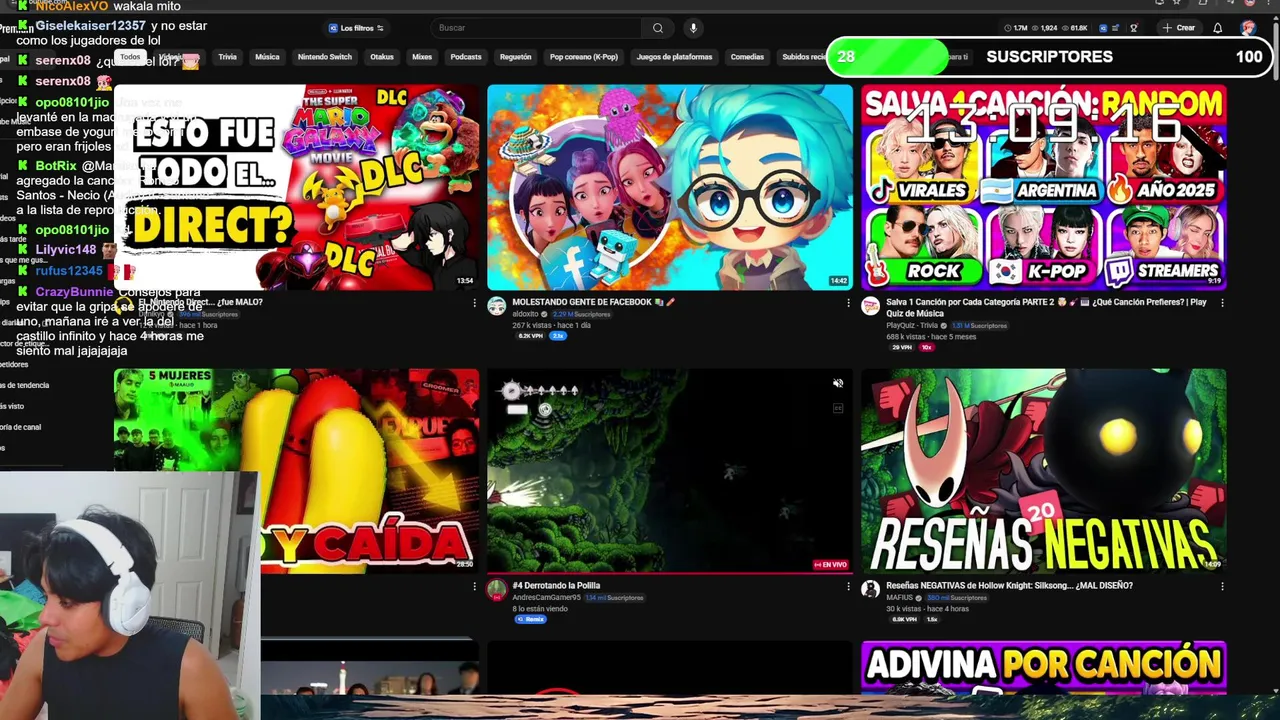Screen dimensions: 1280x720
Task: Open options menu for Reseñas Negativas video
Action: tap(1222, 587)
